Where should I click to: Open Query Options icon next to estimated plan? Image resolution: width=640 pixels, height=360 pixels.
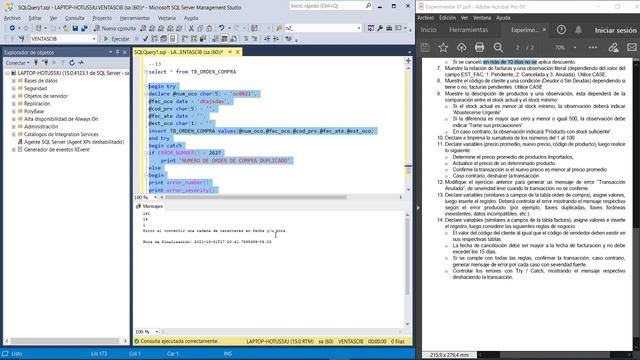click(163, 39)
